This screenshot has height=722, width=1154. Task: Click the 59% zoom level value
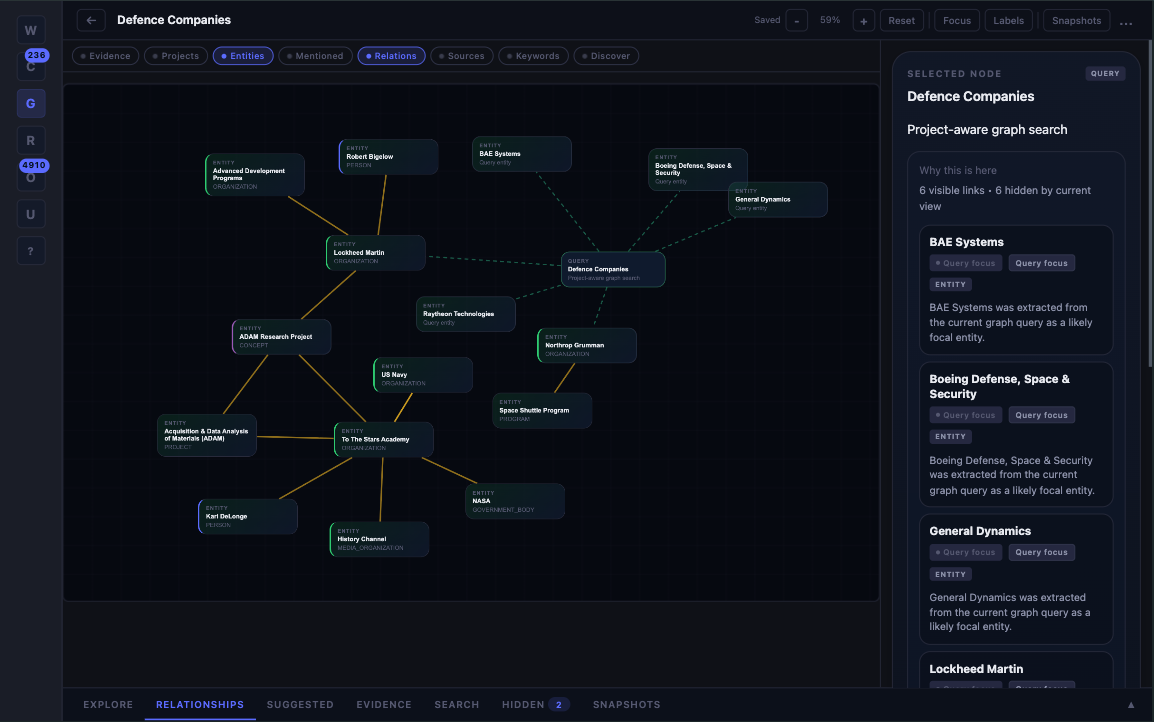pyautogui.click(x=829, y=21)
